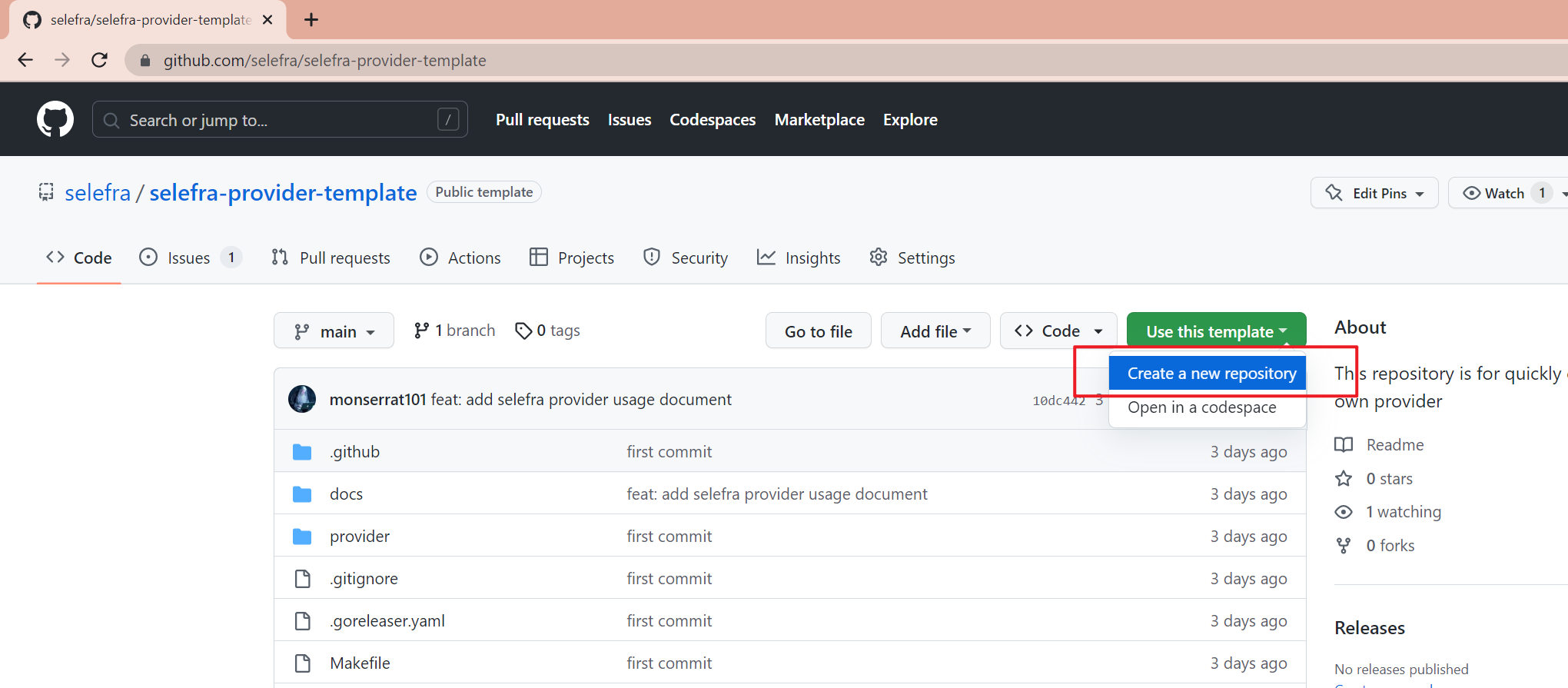Click the tag icon beside 0 tags
This screenshot has width=1568, height=688.
523,331
